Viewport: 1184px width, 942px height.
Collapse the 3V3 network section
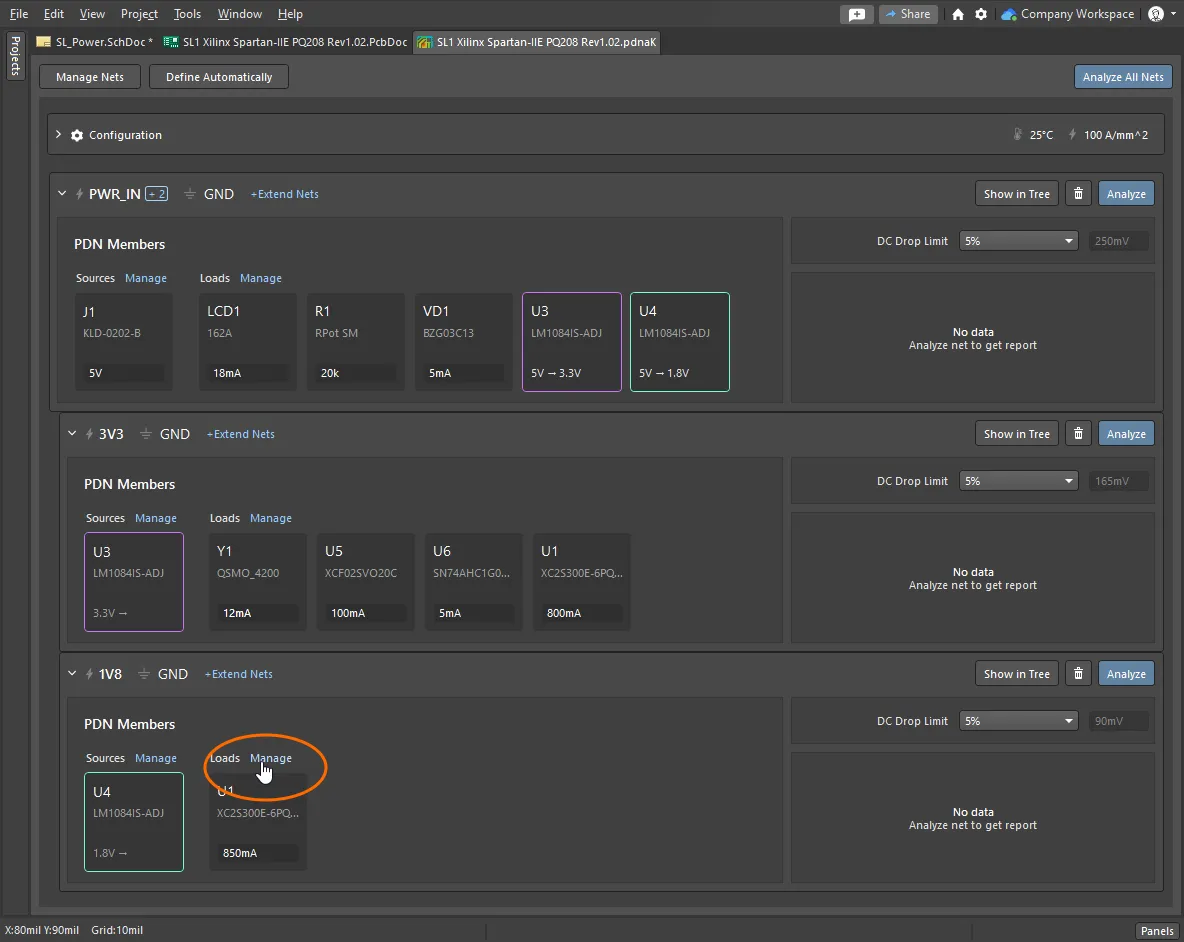click(x=72, y=434)
